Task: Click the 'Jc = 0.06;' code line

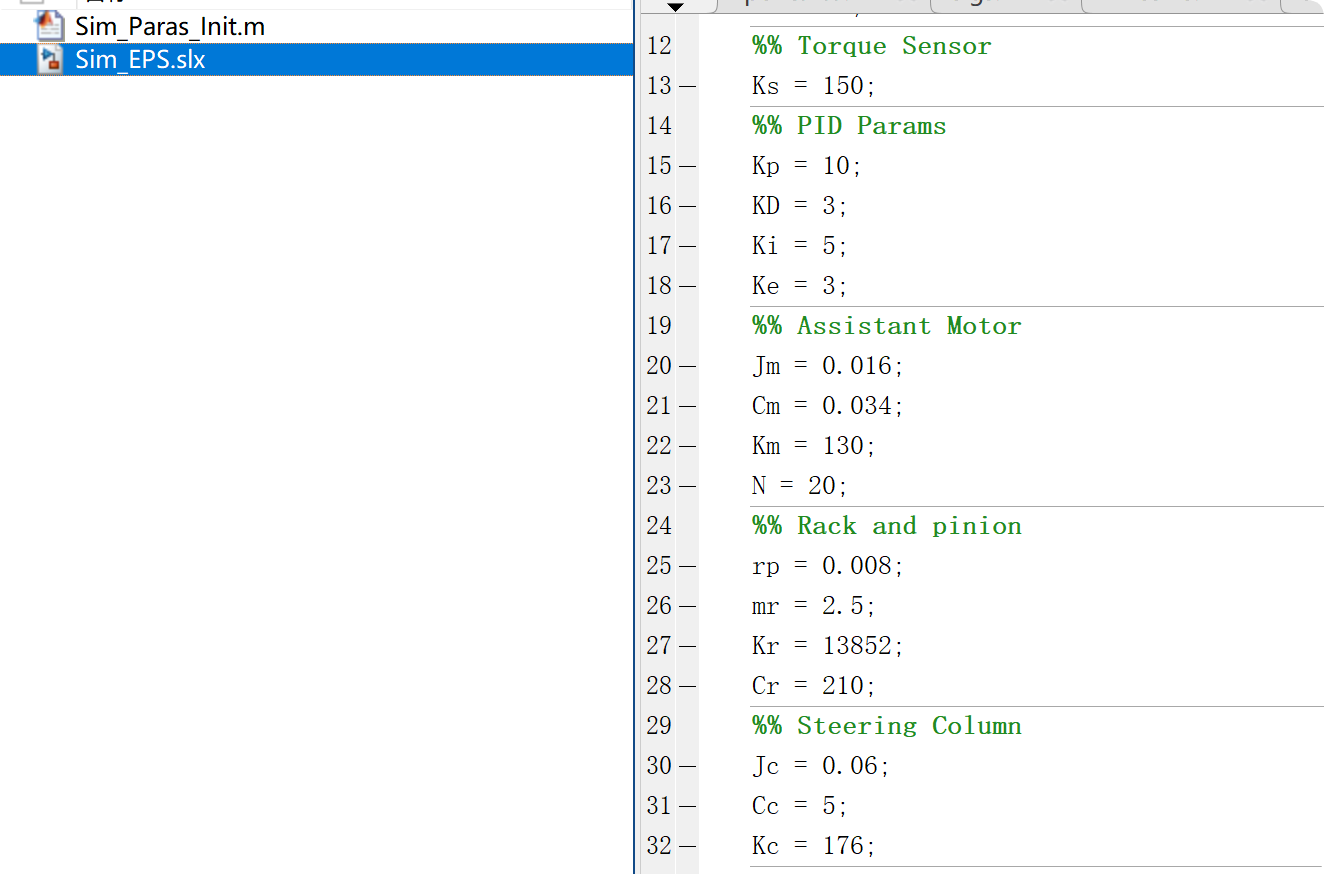Action: (x=821, y=766)
